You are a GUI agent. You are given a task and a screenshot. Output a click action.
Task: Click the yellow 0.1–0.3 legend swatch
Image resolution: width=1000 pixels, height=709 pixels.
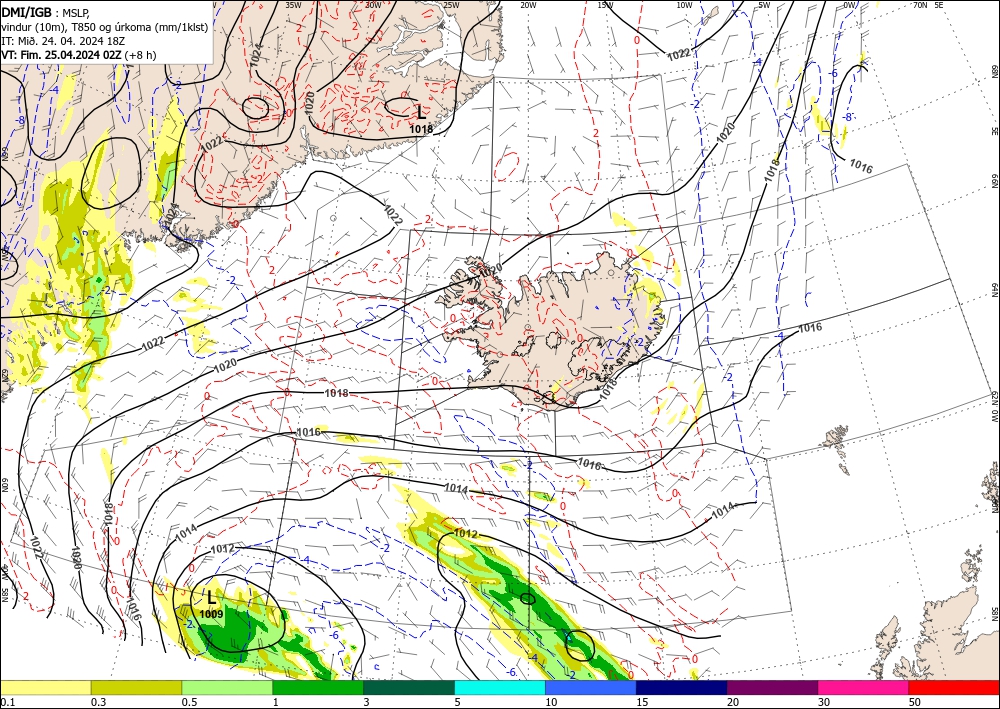pyautogui.click(x=46, y=687)
